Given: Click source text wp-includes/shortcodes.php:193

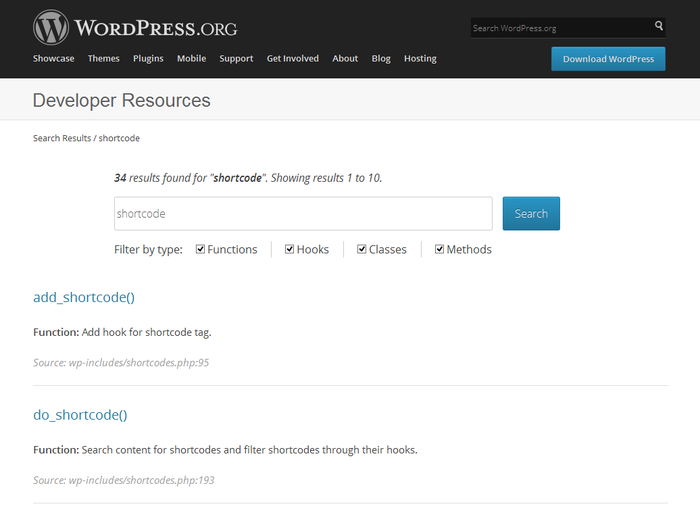Looking at the screenshot, I should 141,480.
